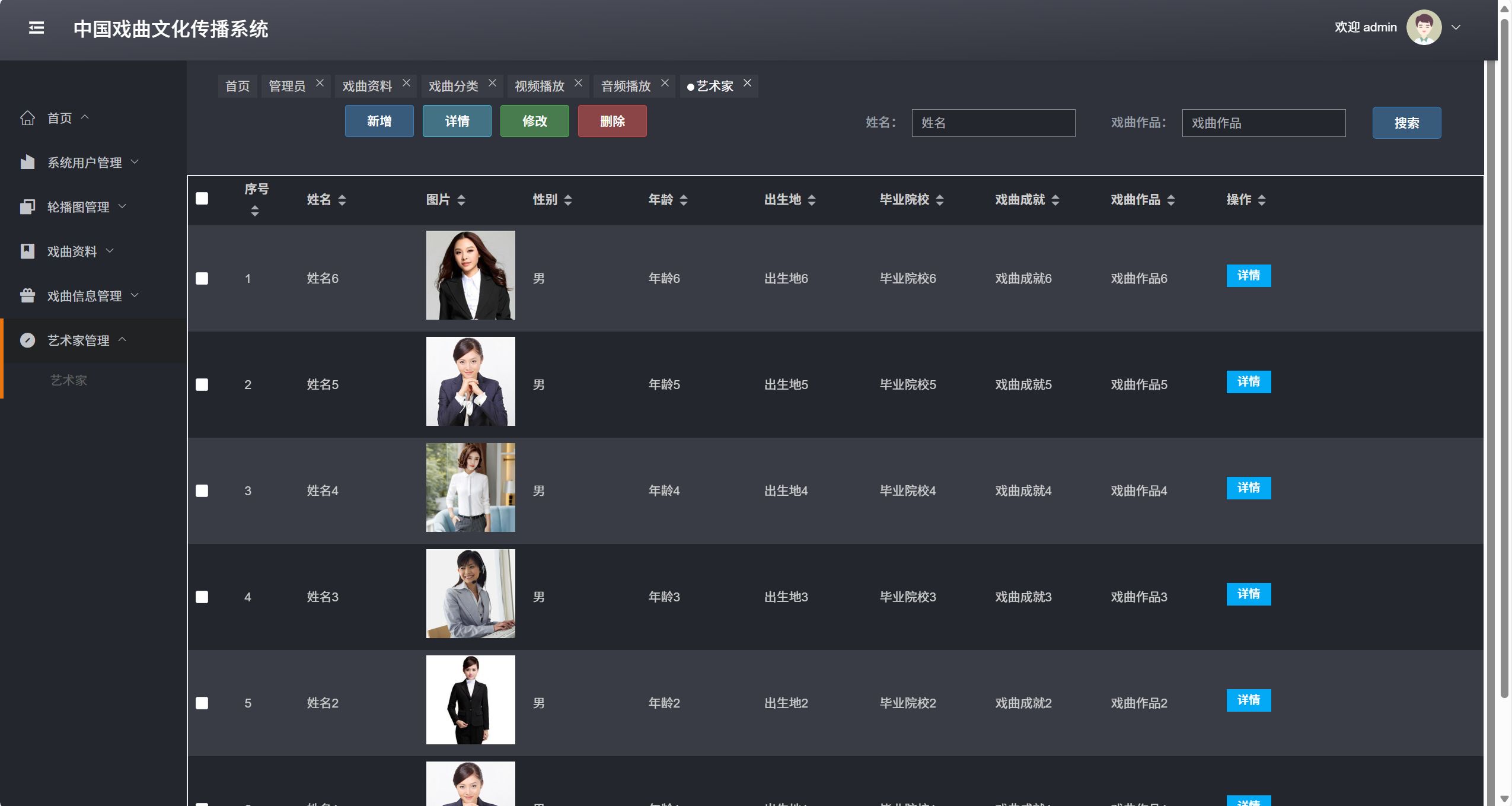Click the page vertical scrollbar
The height and width of the screenshot is (806, 1512).
coord(1504,359)
